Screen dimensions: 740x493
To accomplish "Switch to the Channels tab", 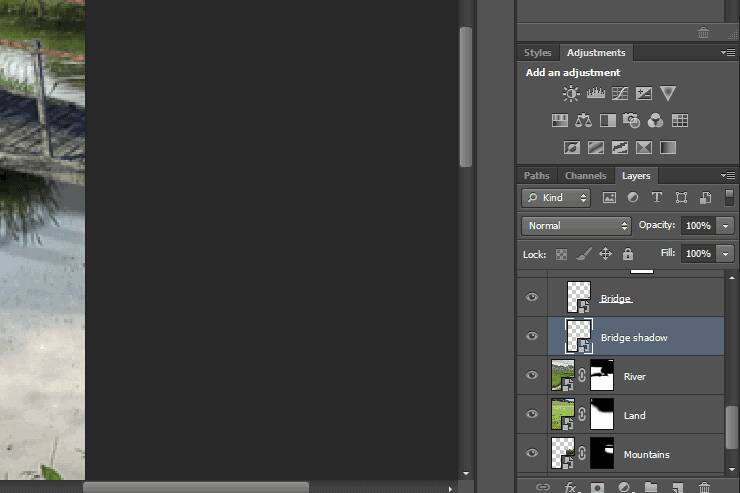I will (x=586, y=176).
